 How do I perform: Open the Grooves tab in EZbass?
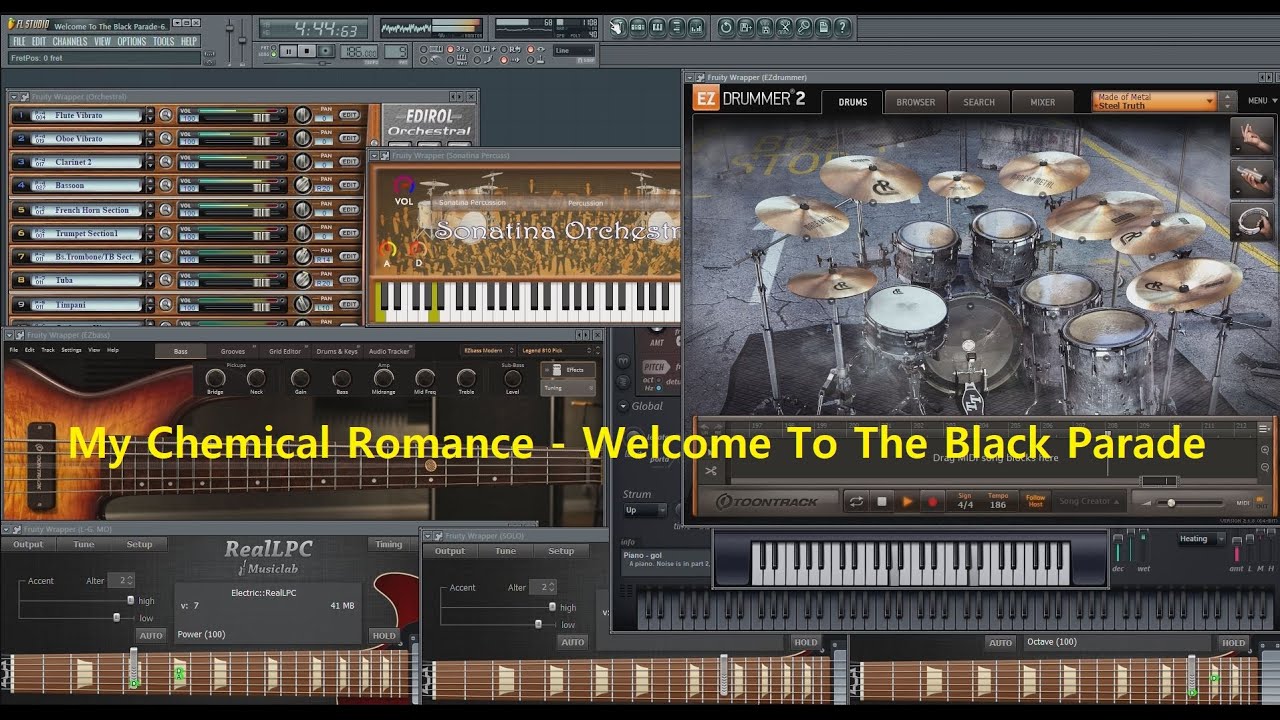point(233,351)
